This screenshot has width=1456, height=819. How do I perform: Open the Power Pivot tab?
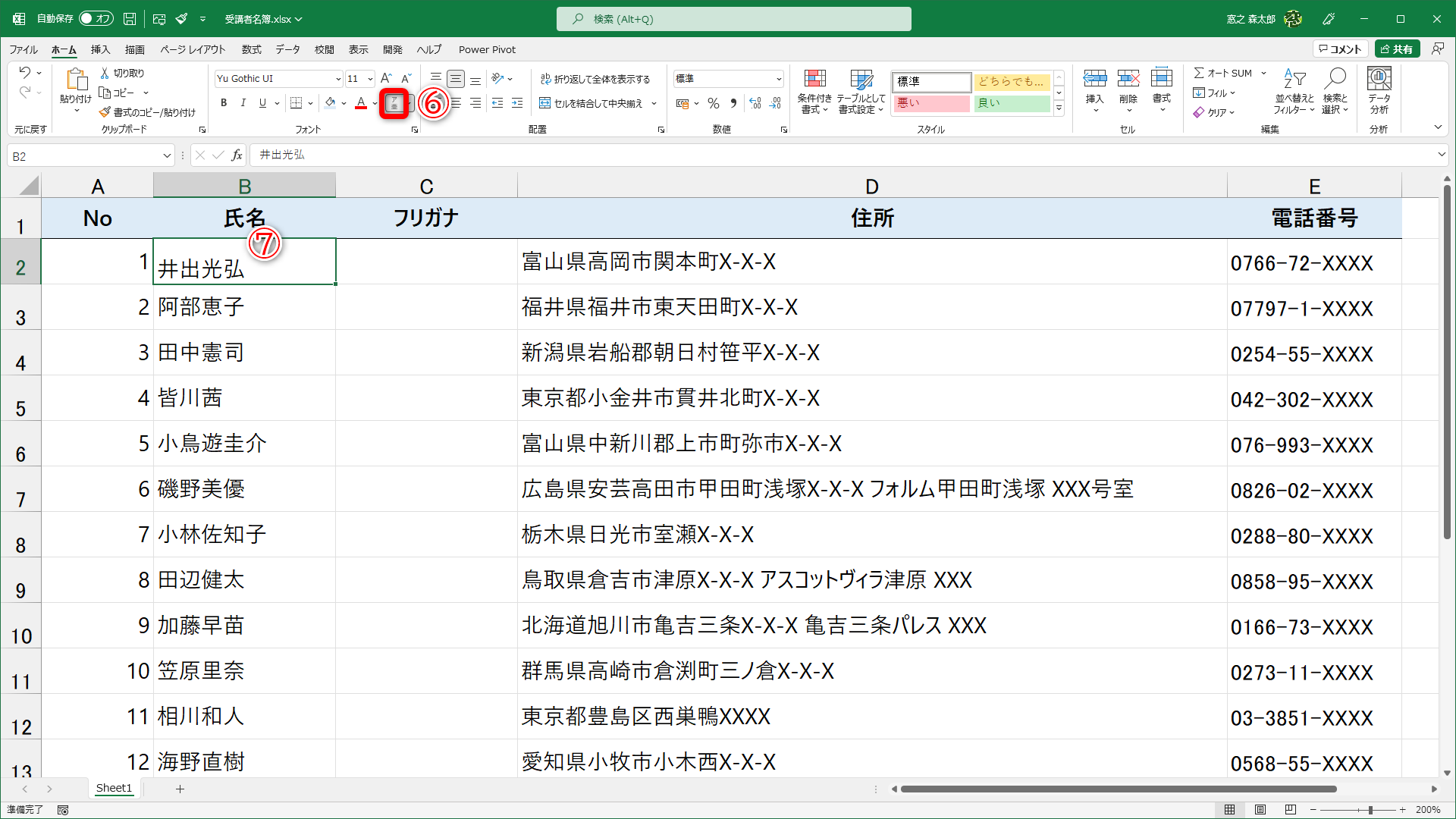pos(487,49)
